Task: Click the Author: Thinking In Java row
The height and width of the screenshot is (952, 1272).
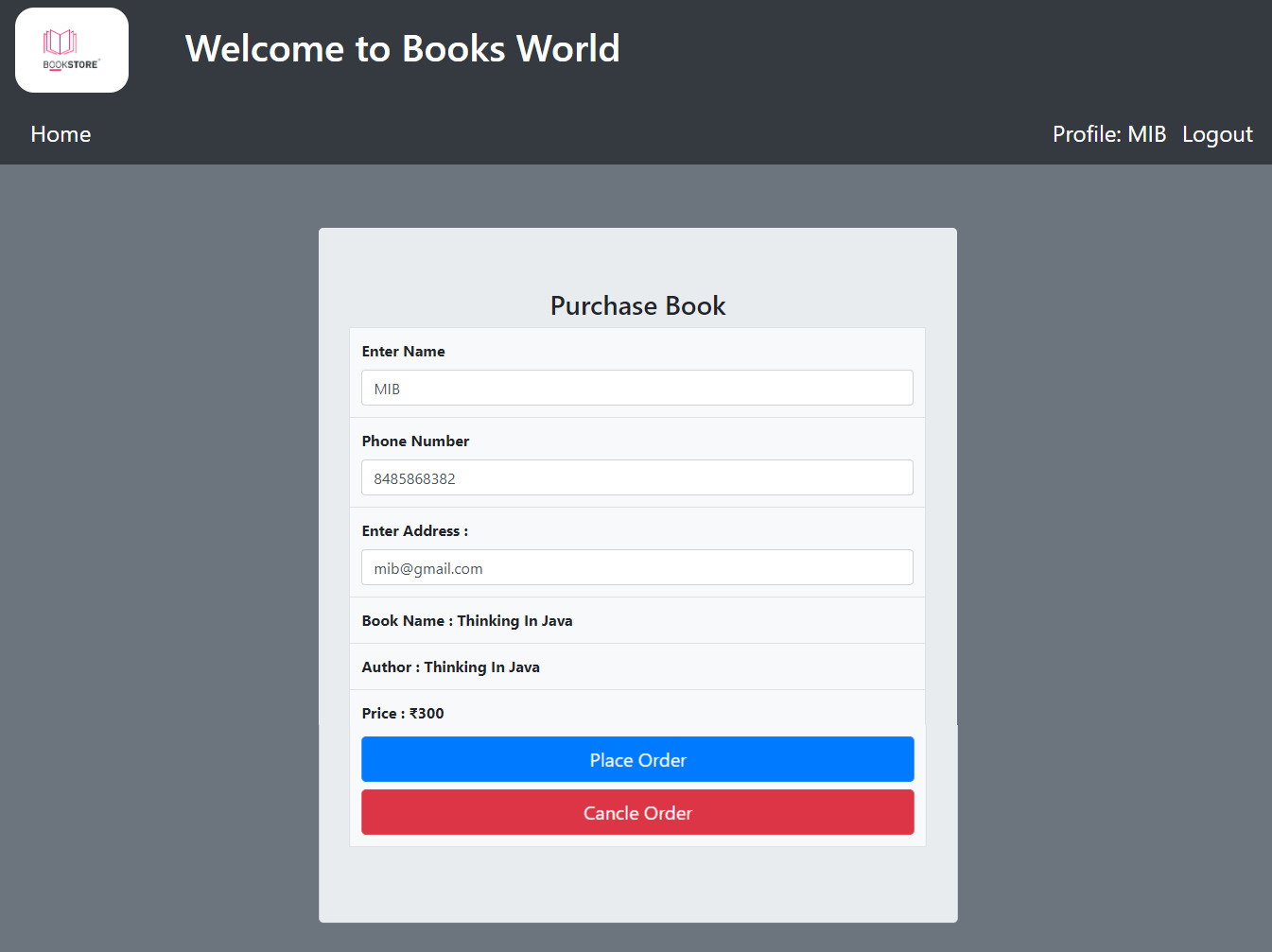Action: [x=450, y=666]
